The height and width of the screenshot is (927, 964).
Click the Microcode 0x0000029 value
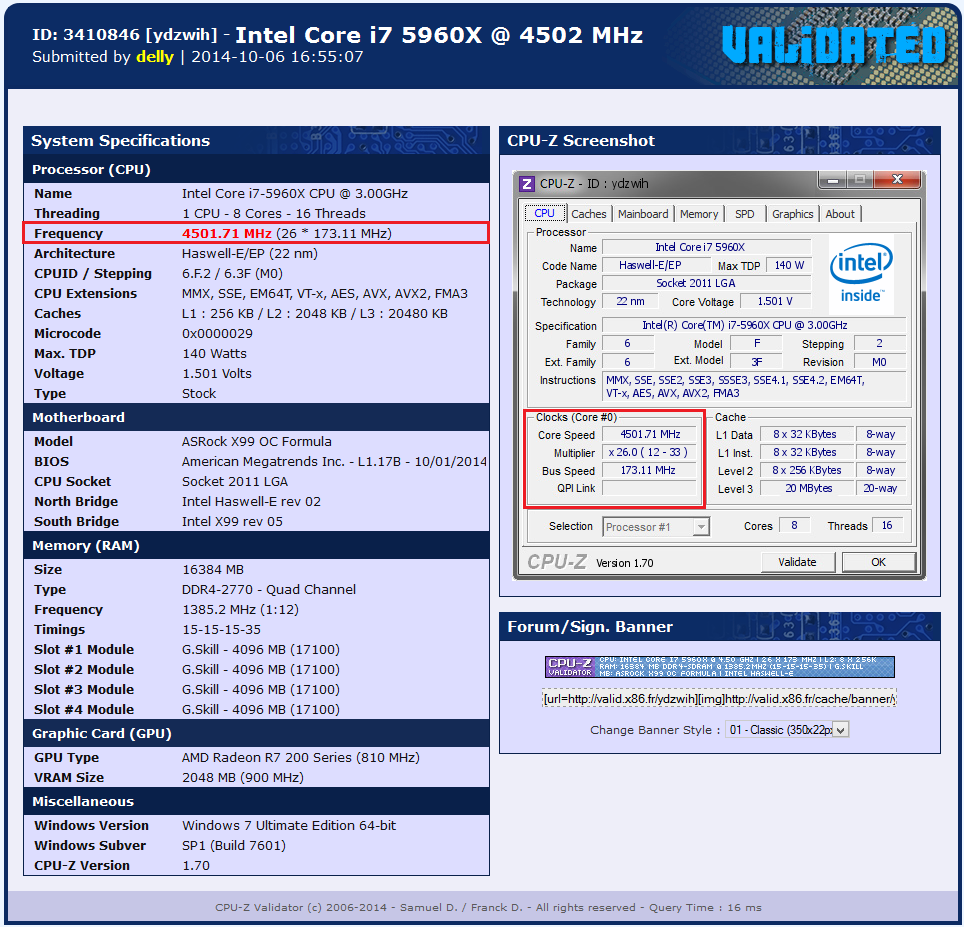tap(217, 334)
